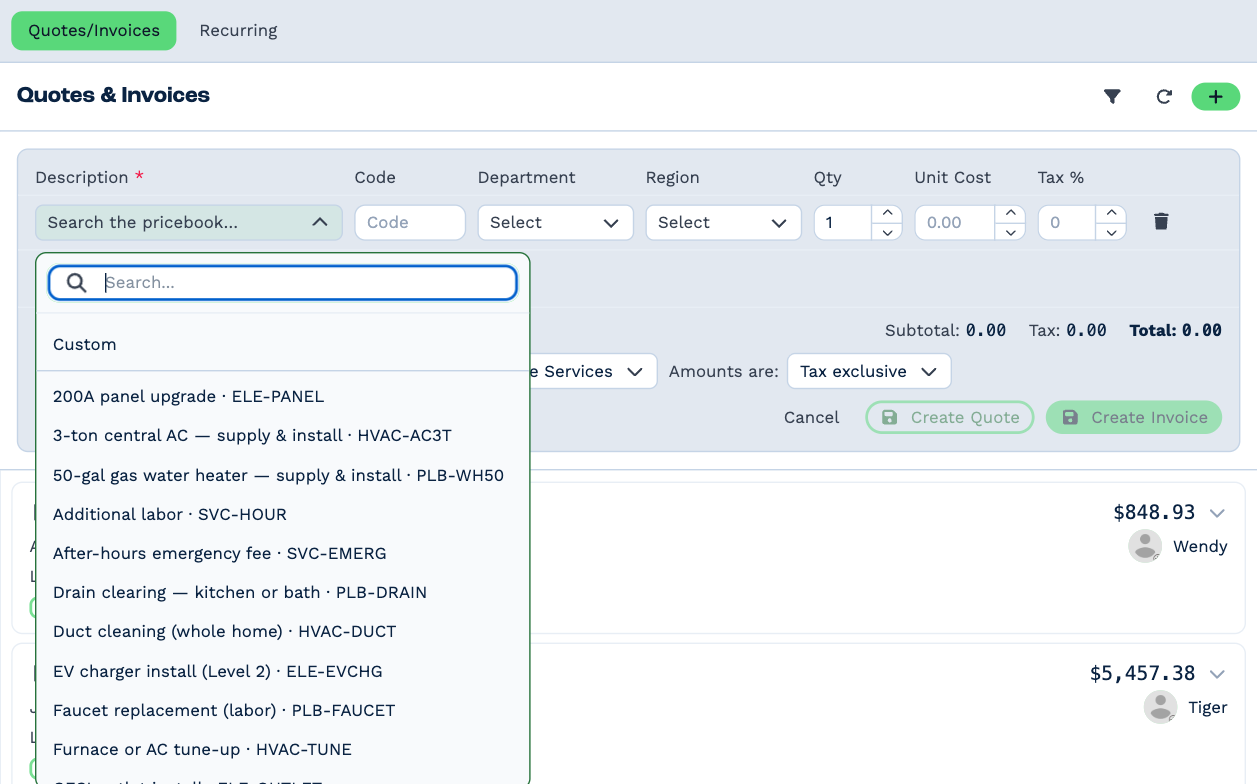The height and width of the screenshot is (784, 1257).
Task: Focus the pricebook Search field
Action: (x=283, y=283)
